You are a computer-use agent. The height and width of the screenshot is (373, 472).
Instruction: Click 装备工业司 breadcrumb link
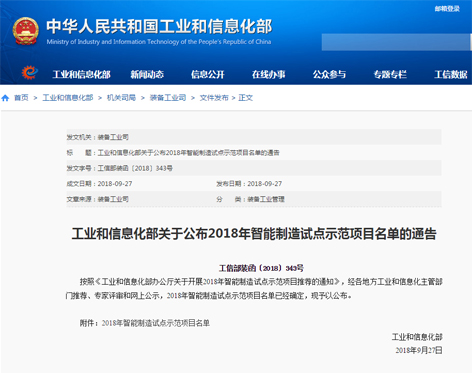tap(168, 98)
